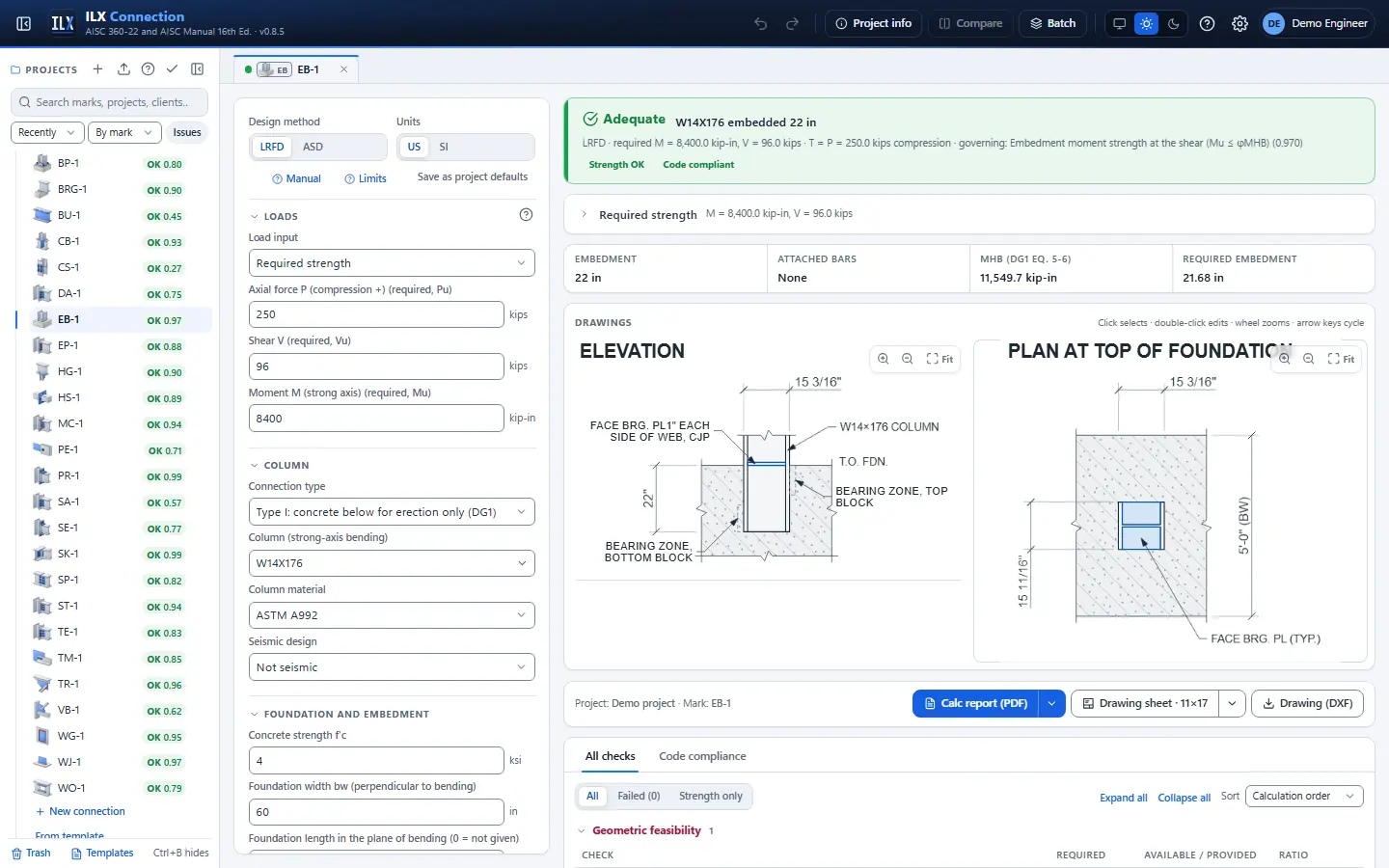Screen dimensions: 1389x868
Task: Click the Shear V input field
Action: click(376, 366)
